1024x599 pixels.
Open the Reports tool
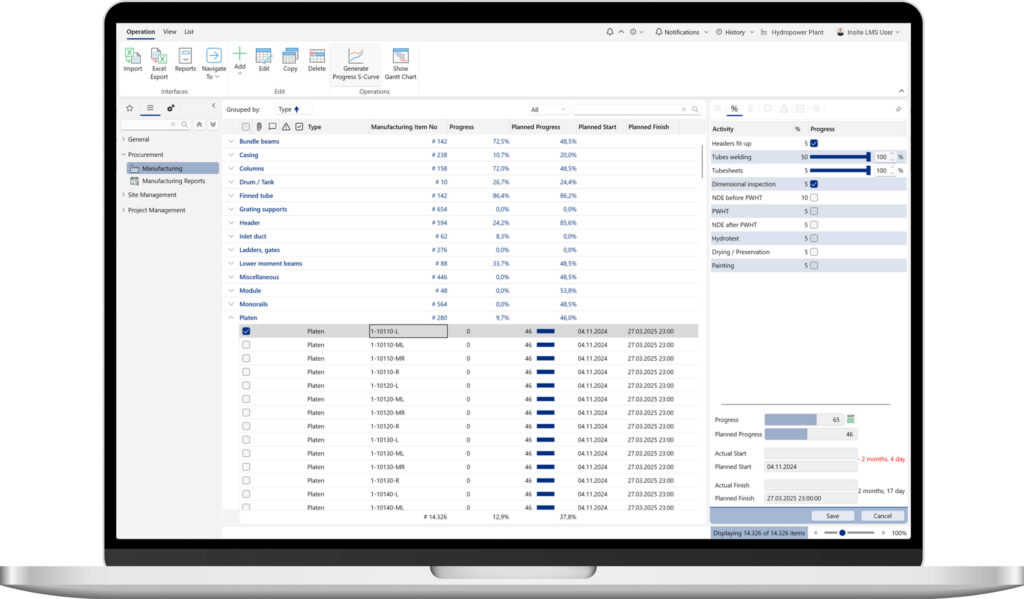(x=185, y=59)
